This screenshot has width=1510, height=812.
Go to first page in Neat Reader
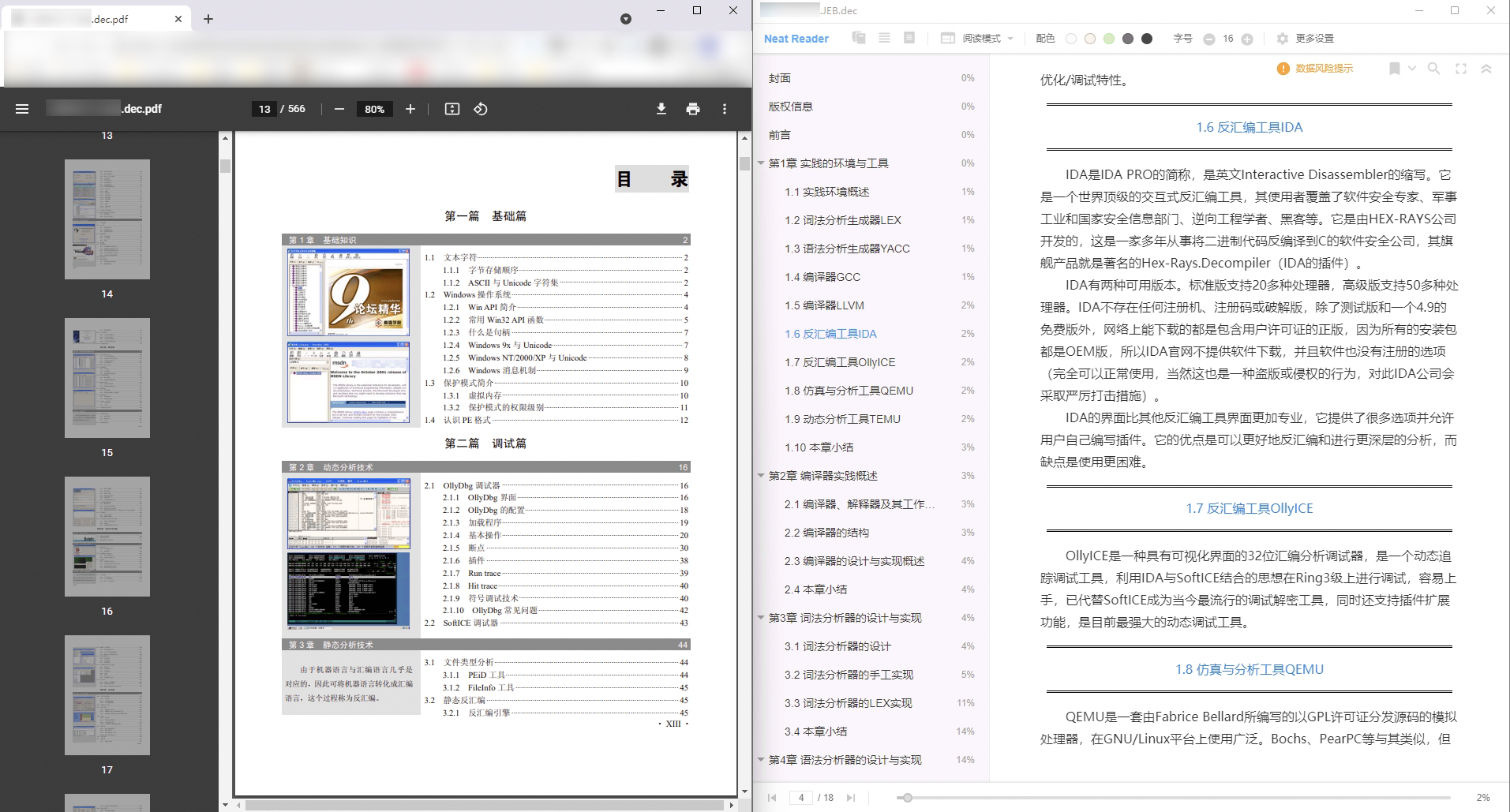point(772,798)
